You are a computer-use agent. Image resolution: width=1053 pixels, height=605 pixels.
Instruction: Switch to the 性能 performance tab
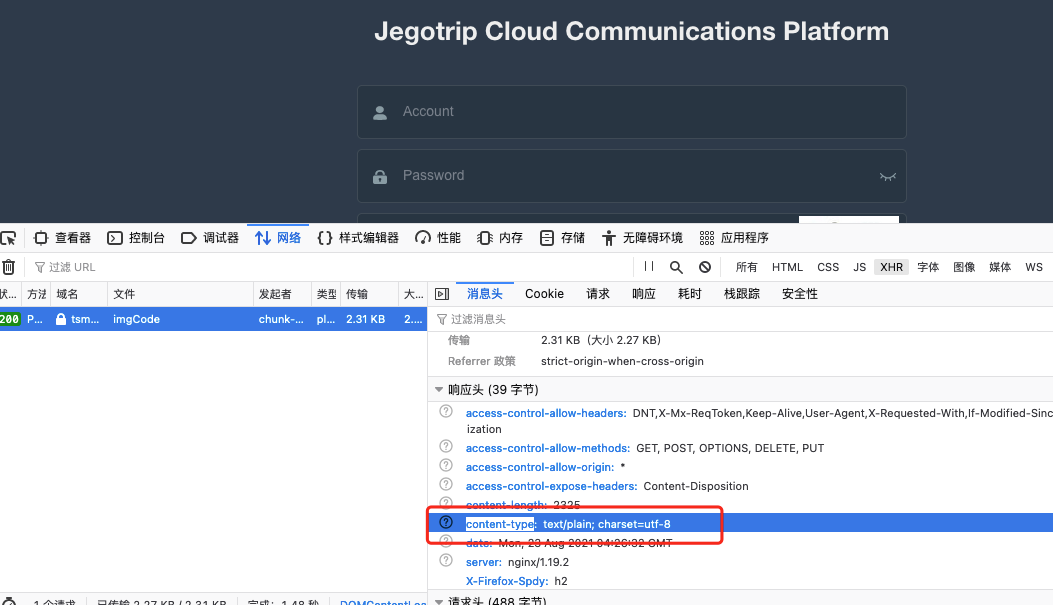438,238
